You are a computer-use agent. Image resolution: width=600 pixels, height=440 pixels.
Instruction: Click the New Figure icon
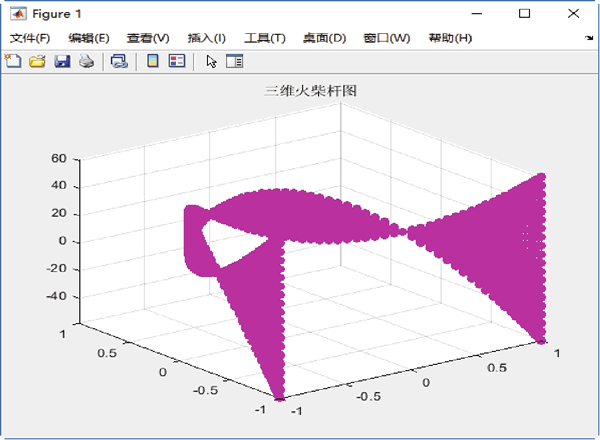tap(13, 61)
